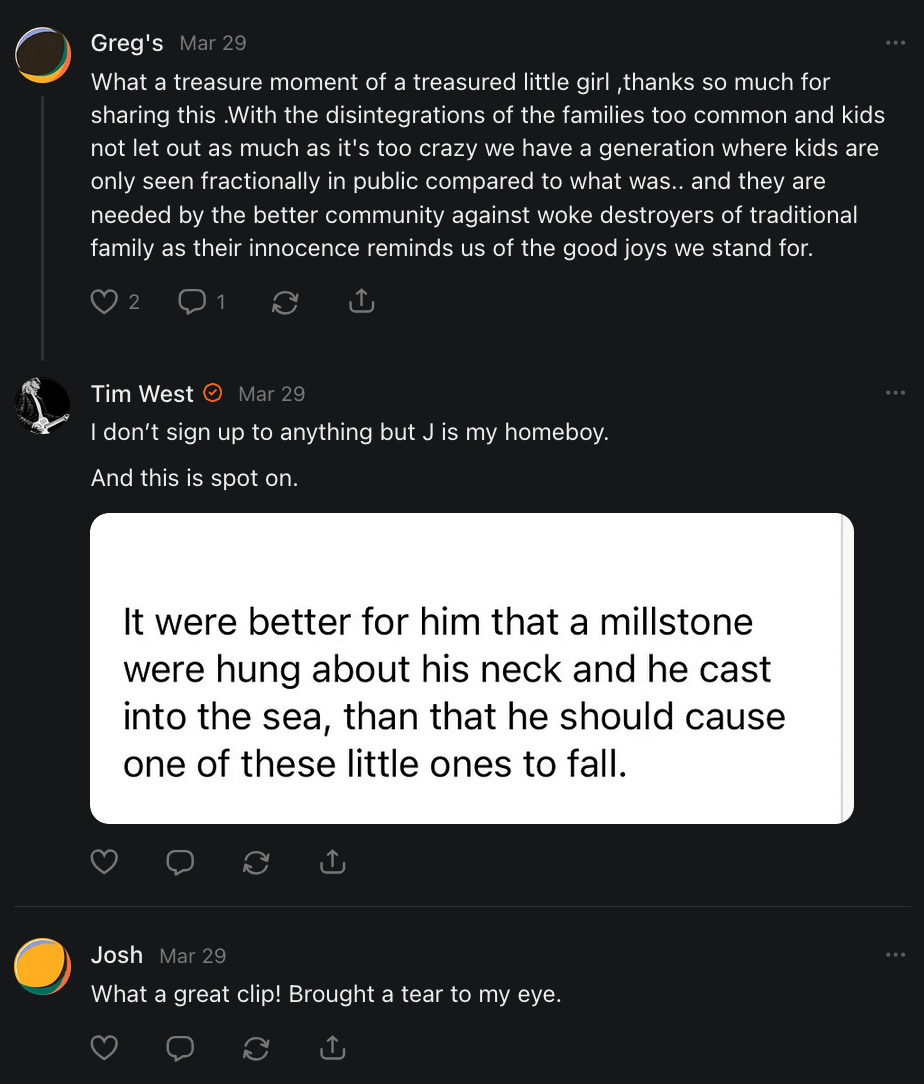Viewport: 924px width, 1084px height.
Task: Open more options for Tim West's comment
Action: [x=895, y=393]
